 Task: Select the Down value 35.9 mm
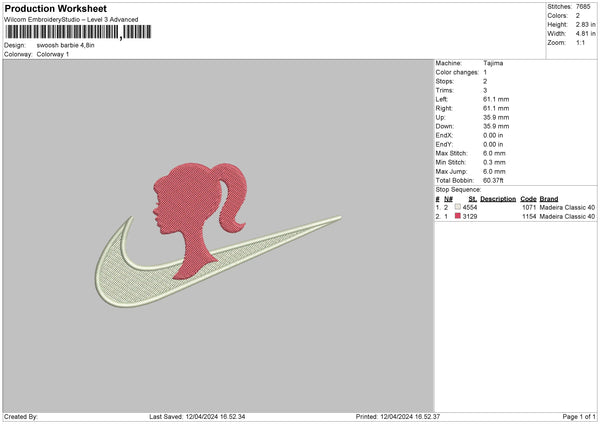pos(496,126)
